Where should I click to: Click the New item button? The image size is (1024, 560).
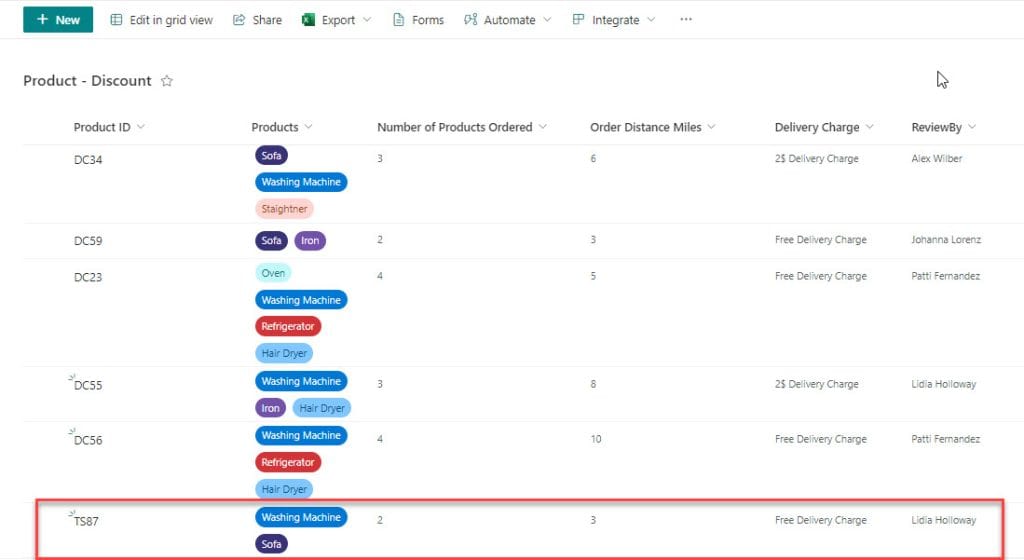57,20
